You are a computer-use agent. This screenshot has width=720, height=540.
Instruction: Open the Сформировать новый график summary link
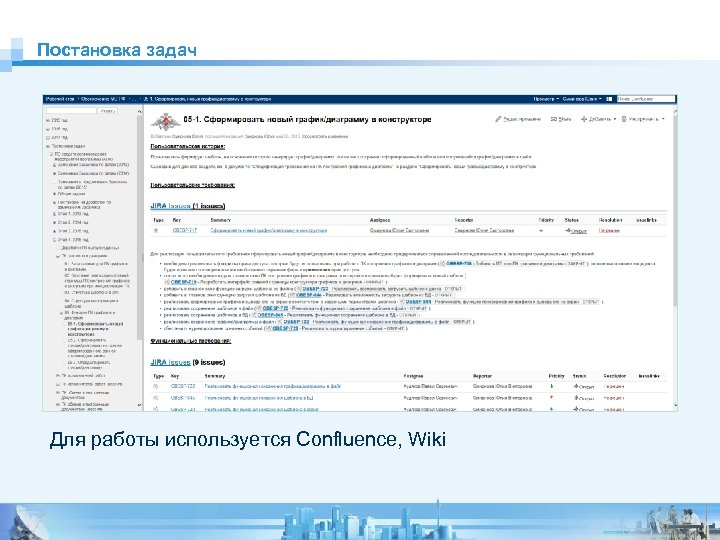[269, 230]
